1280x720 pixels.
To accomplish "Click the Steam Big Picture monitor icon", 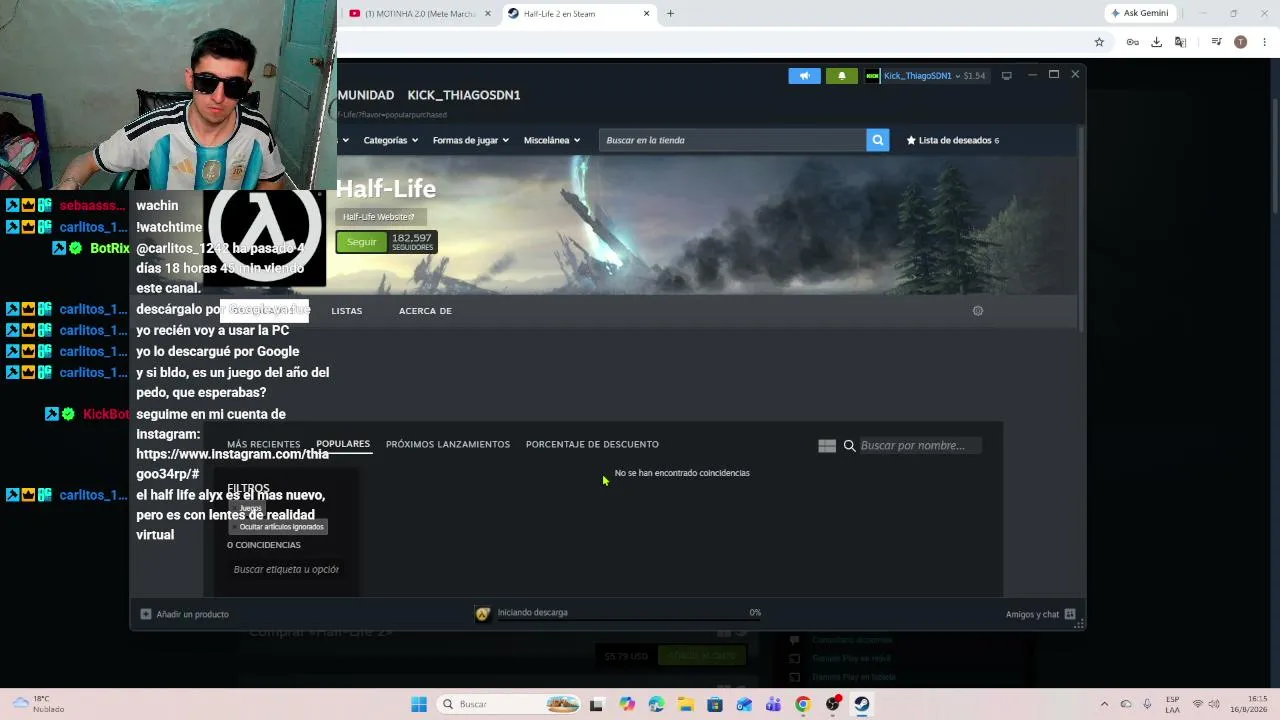I will click(1007, 76).
